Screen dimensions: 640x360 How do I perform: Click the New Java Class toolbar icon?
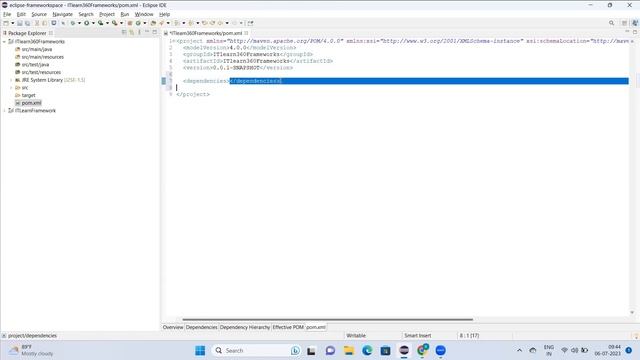[138, 23]
